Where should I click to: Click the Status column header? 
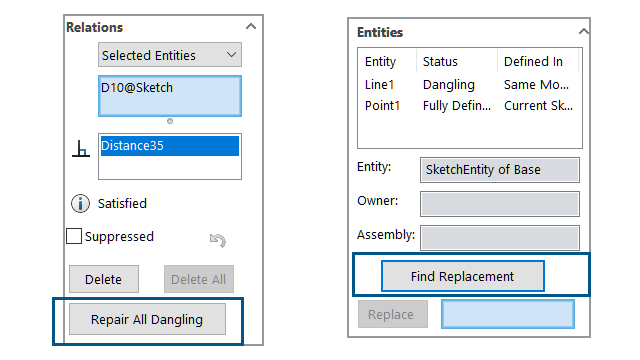coord(440,61)
